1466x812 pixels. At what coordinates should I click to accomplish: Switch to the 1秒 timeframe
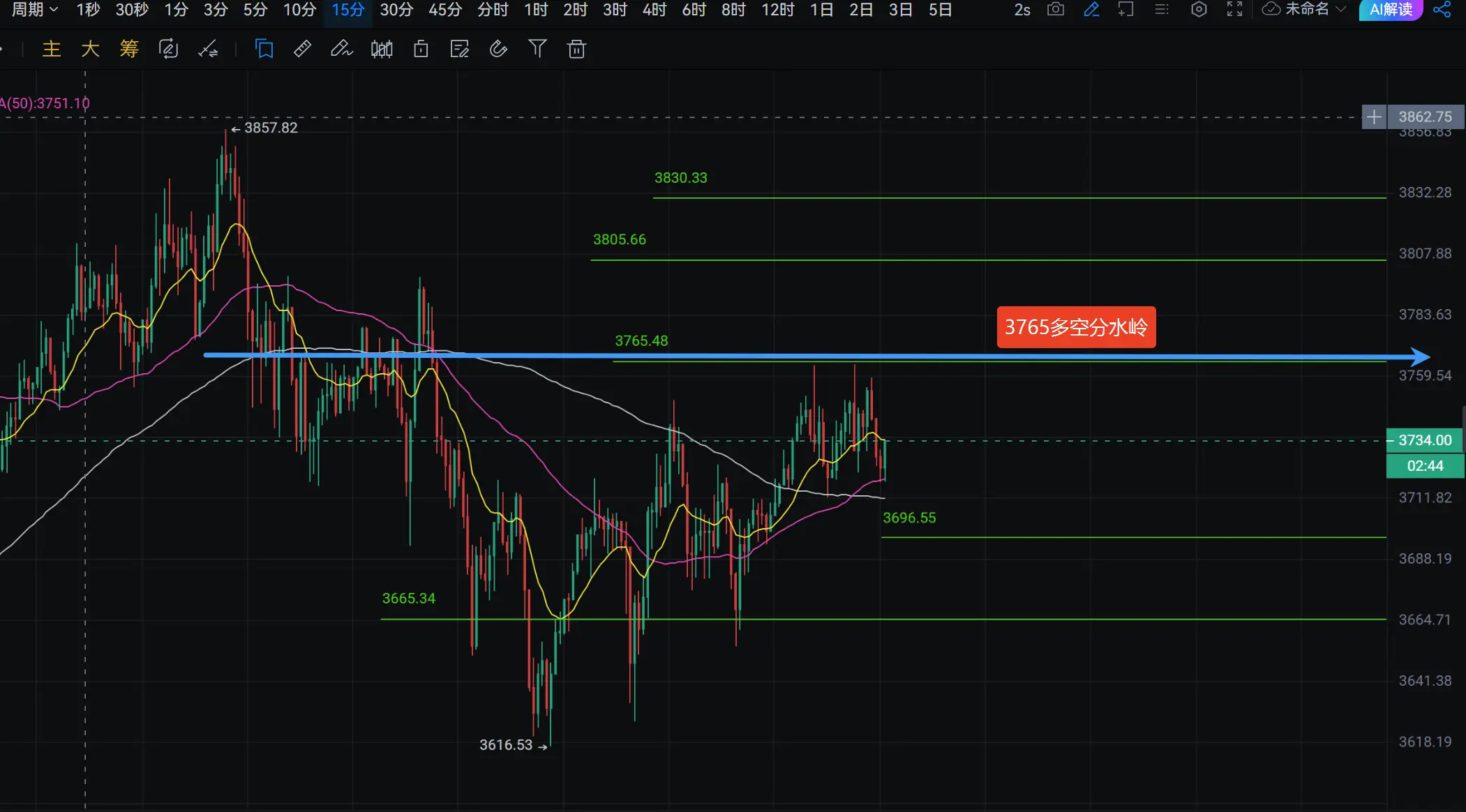[88, 10]
